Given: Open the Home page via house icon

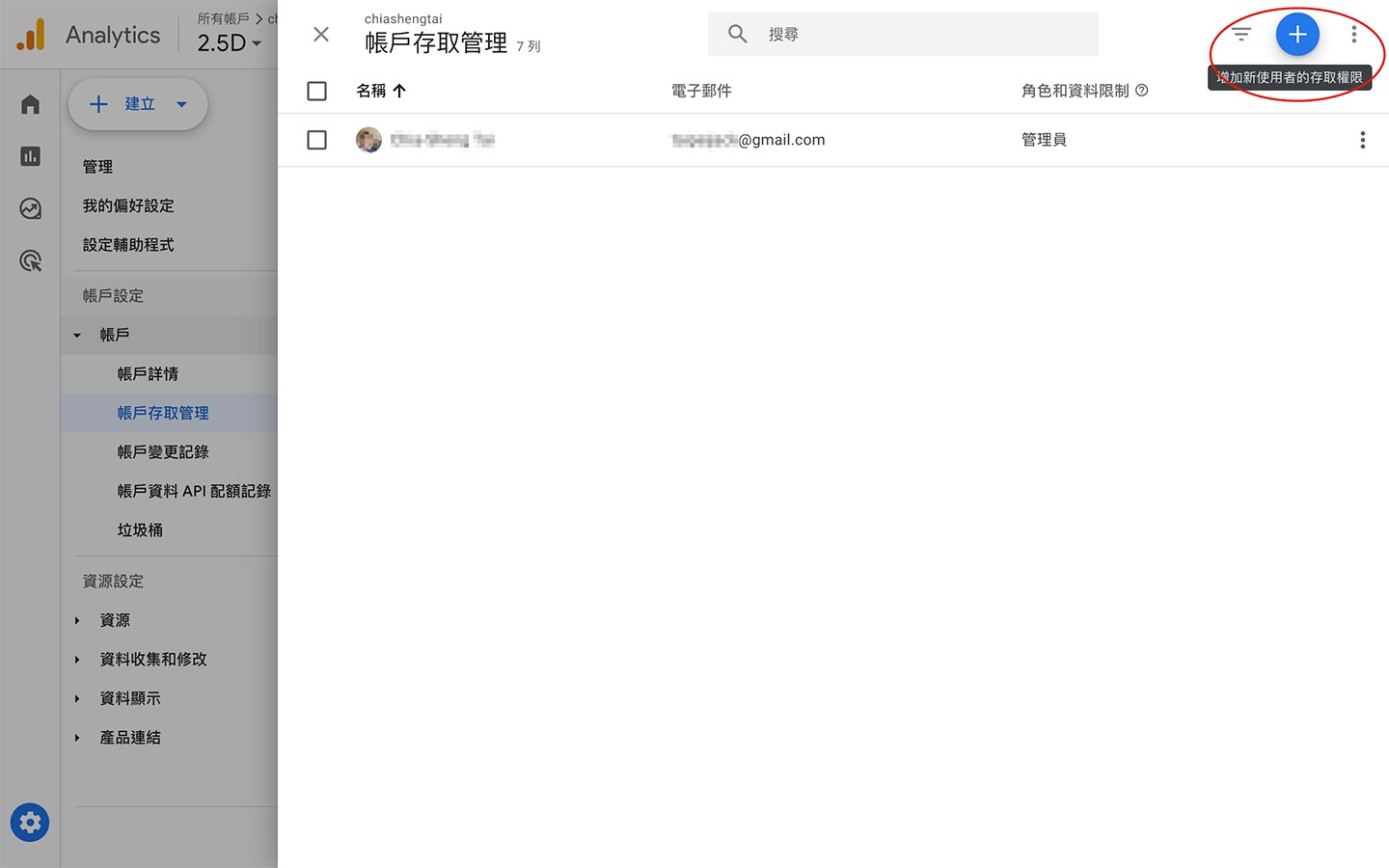Looking at the screenshot, I should click(29, 103).
